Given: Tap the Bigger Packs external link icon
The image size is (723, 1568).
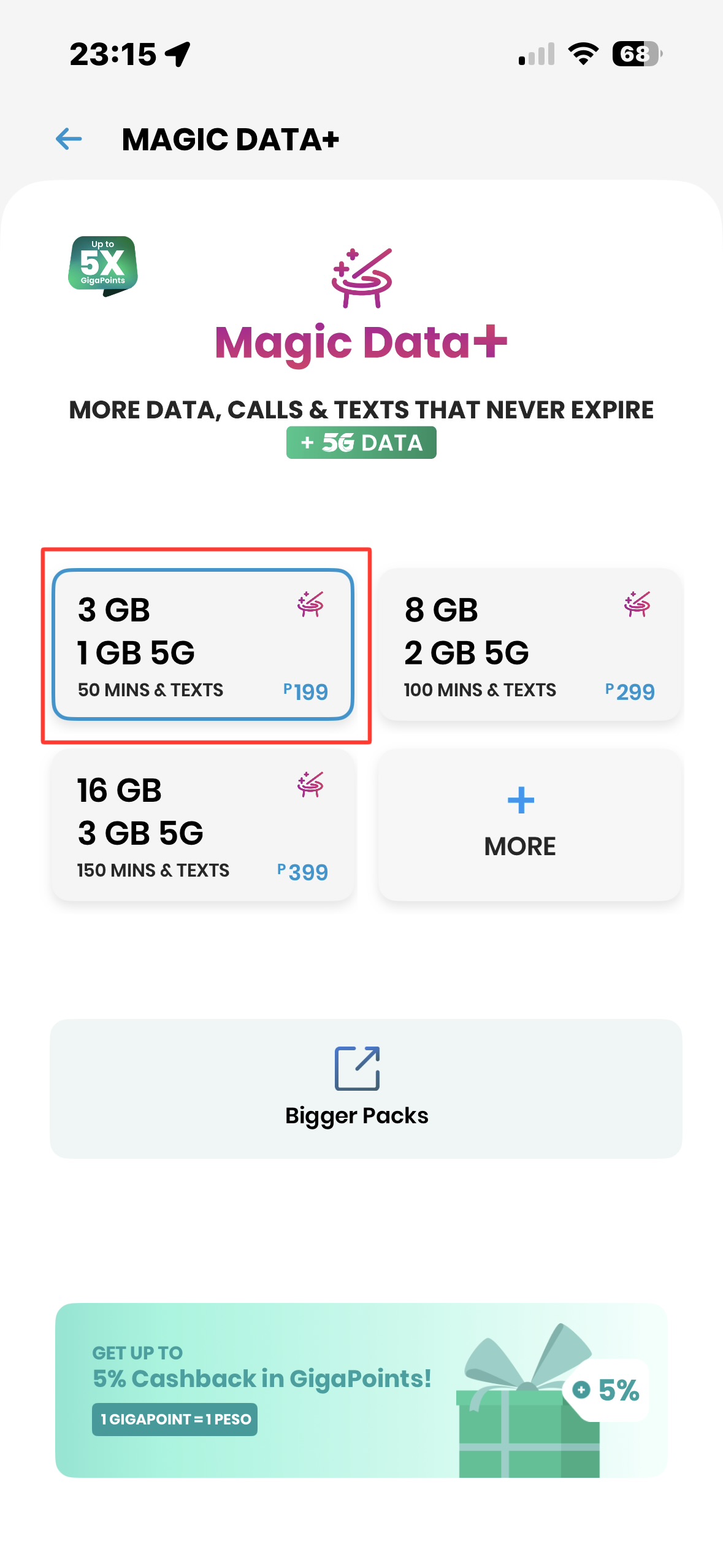Looking at the screenshot, I should pyautogui.click(x=357, y=1068).
